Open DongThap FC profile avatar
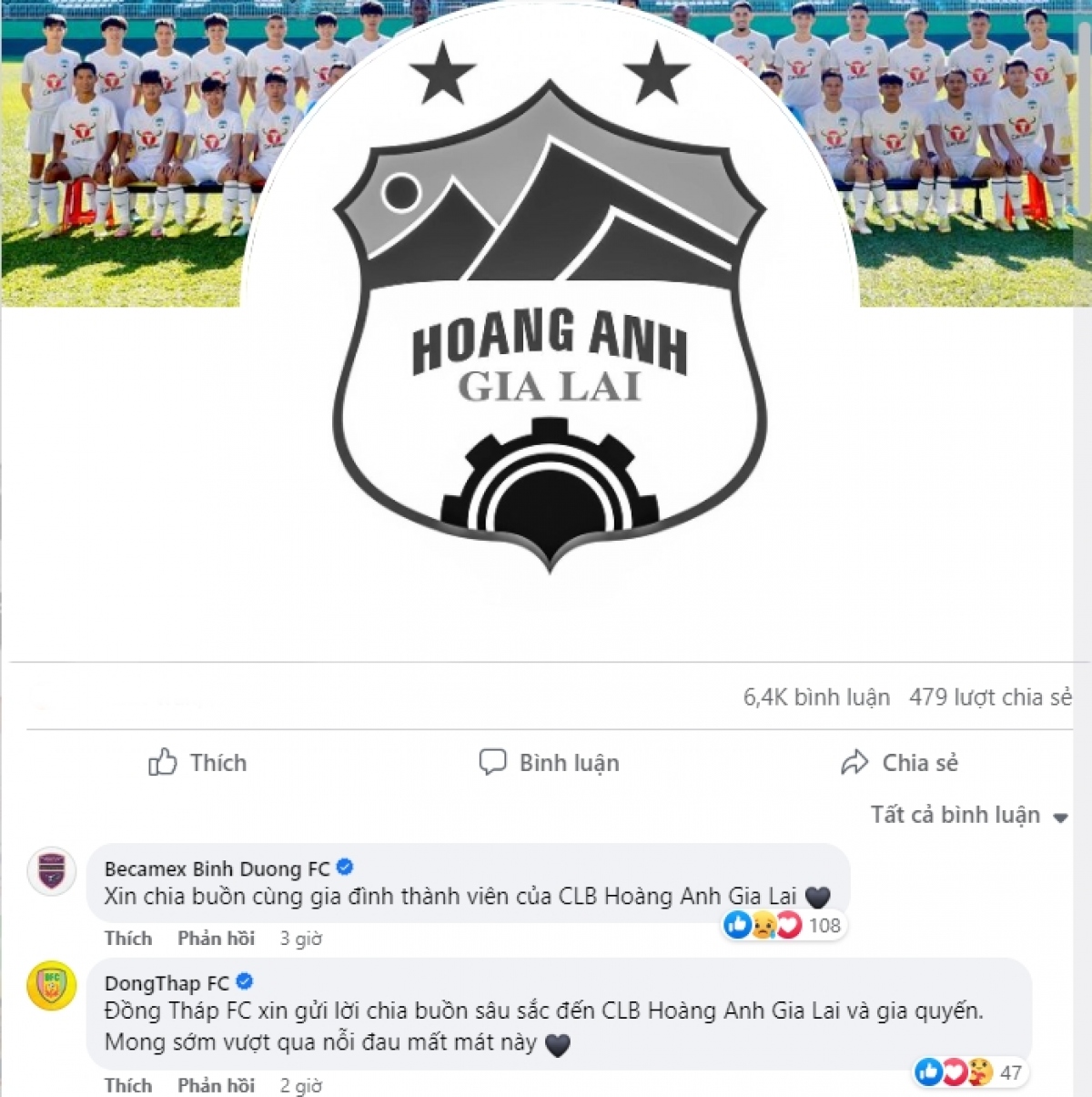Image resolution: width=1092 pixels, height=1097 pixels. (52, 987)
